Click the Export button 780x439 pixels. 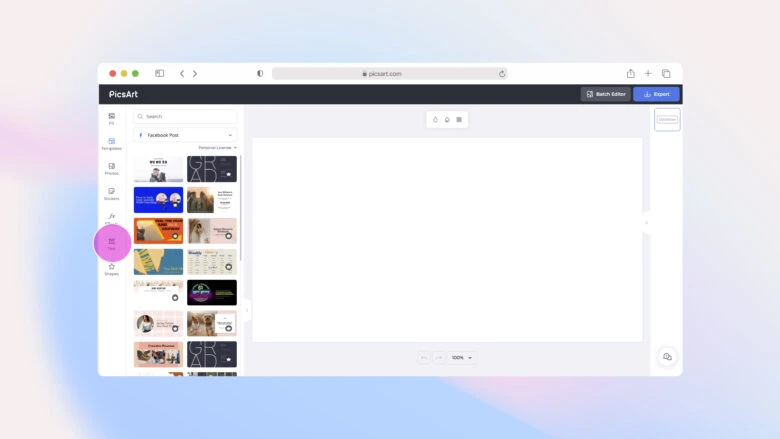point(656,94)
